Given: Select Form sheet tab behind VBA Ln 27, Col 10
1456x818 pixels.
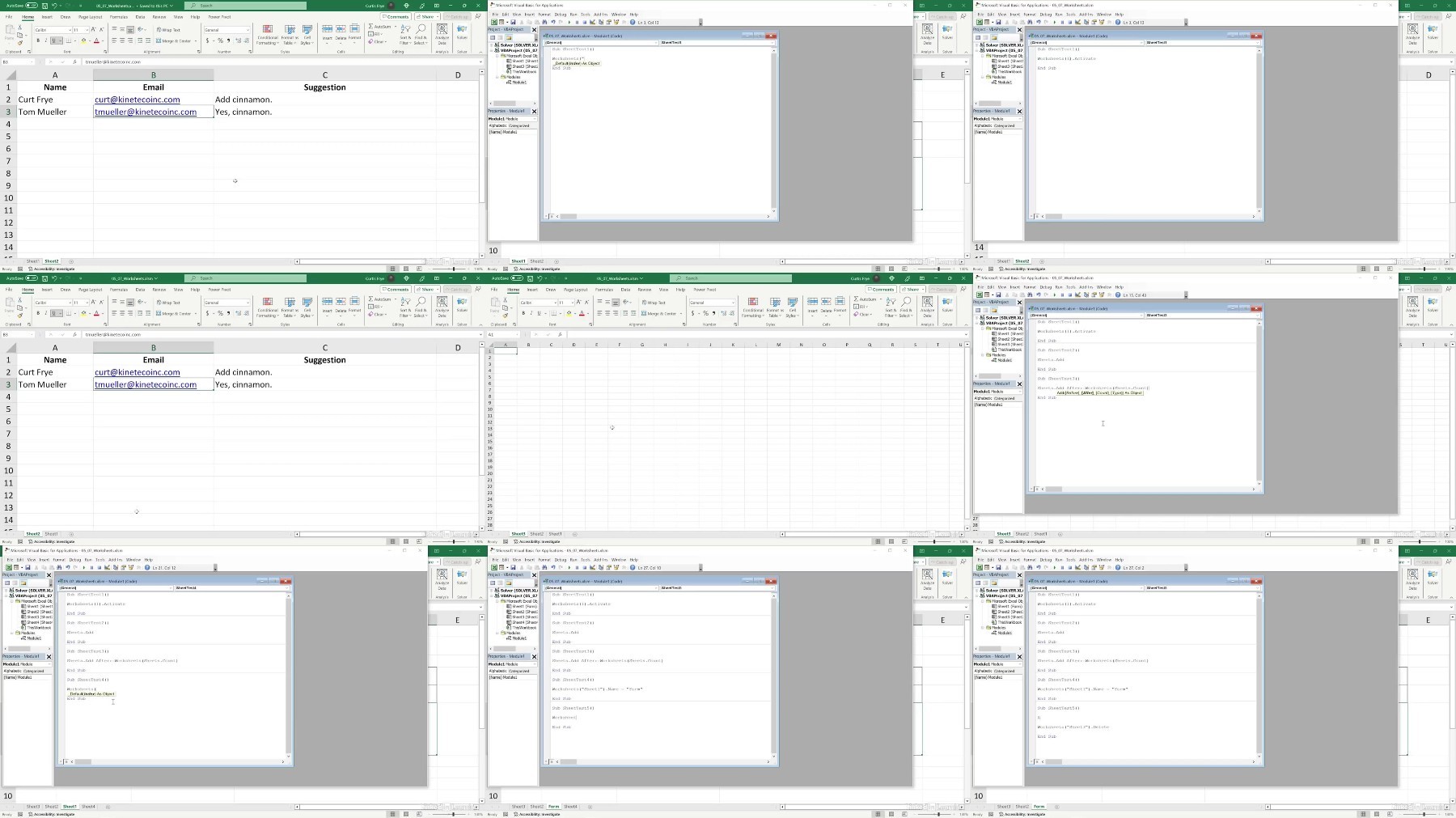Looking at the screenshot, I should (553, 807).
